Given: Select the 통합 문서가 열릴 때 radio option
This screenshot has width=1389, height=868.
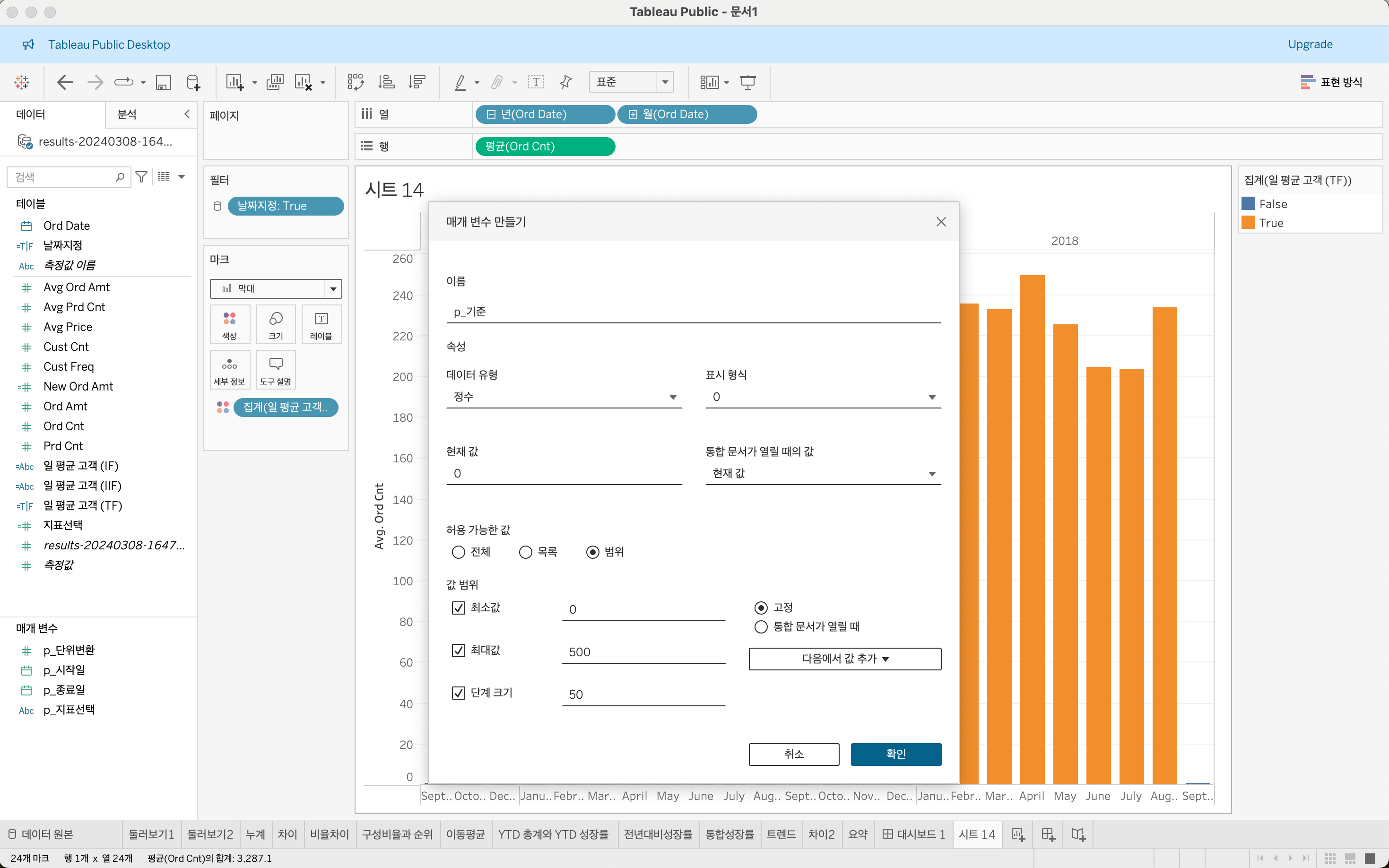Looking at the screenshot, I should [761, 626].
